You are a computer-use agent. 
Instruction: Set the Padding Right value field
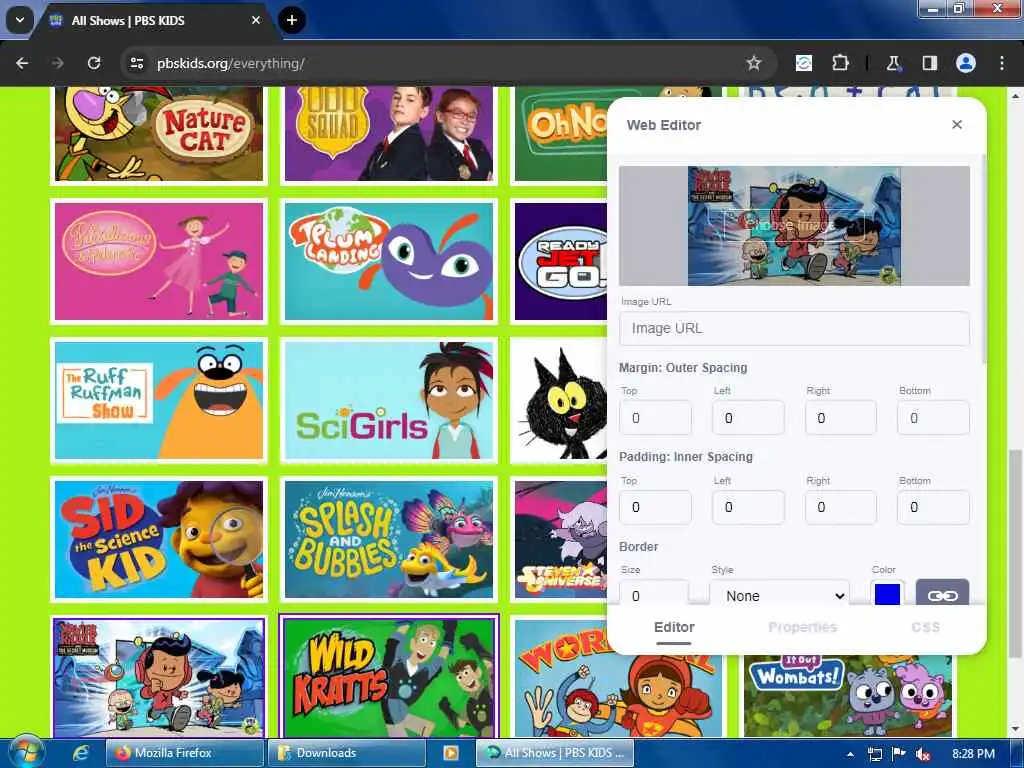[x=840, y=507]
